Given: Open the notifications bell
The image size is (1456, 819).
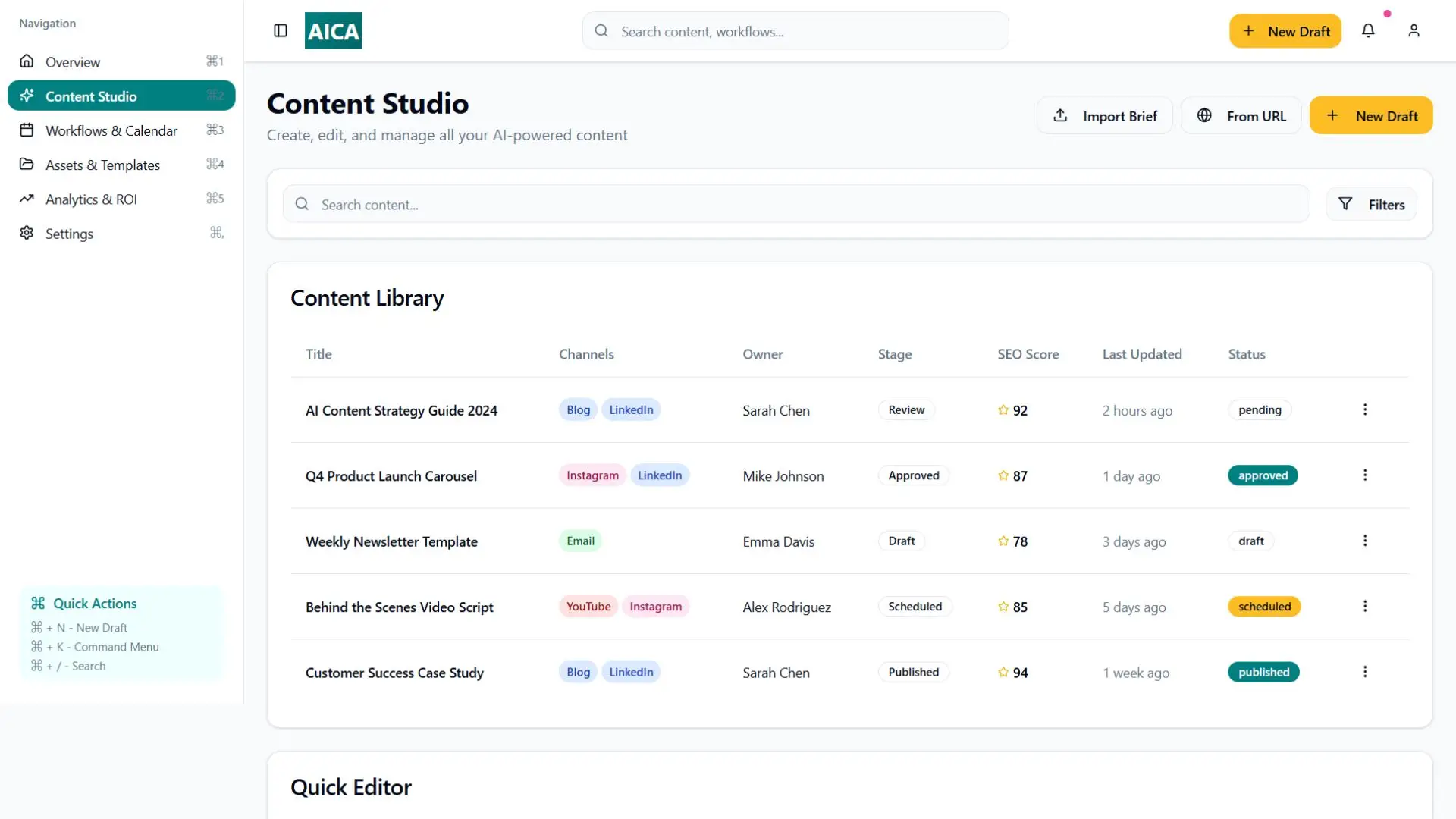Looking at the screenshot, I should coord(1368,30).
